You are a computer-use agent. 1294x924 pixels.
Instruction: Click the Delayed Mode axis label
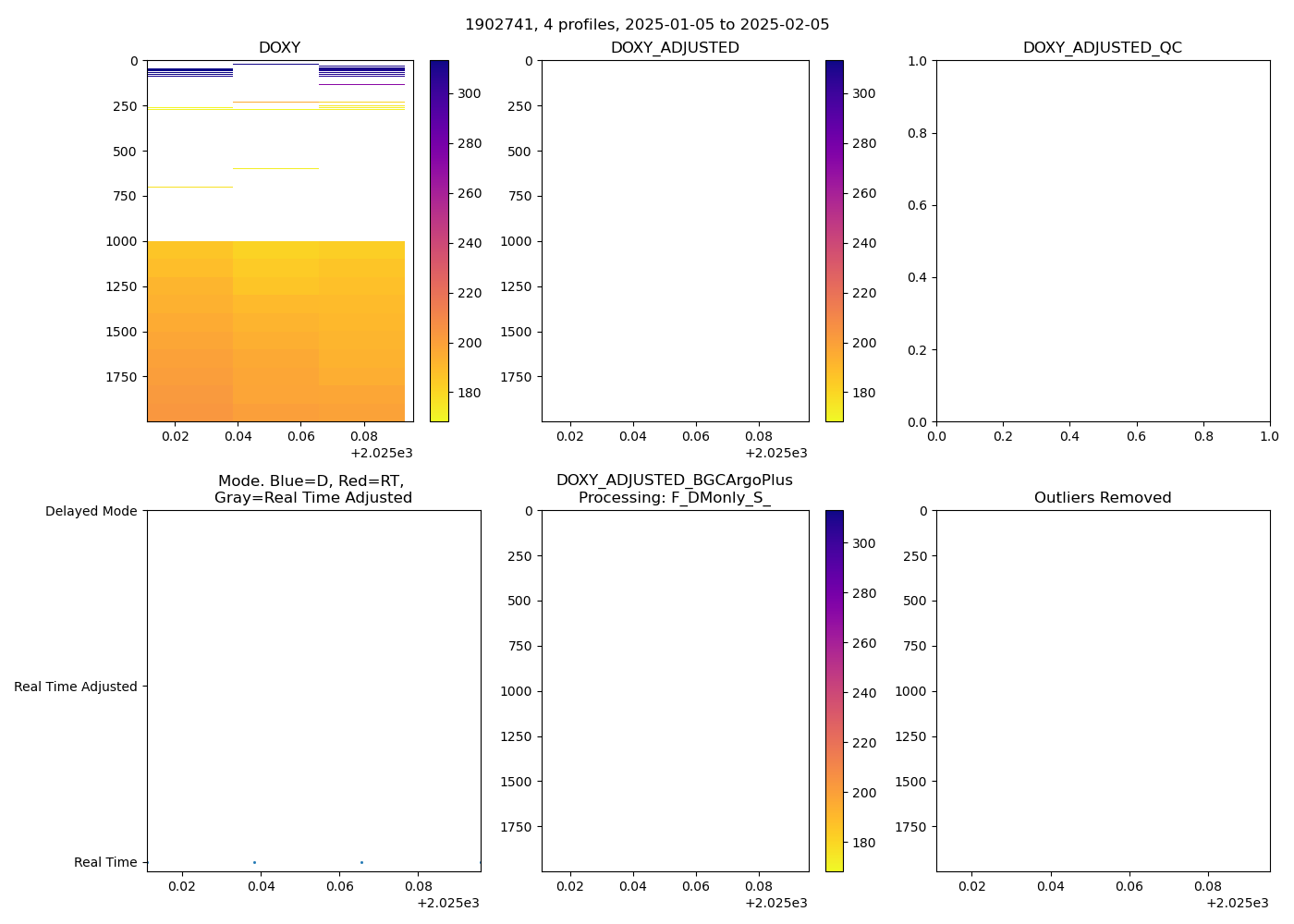click(x=91, y=511)
